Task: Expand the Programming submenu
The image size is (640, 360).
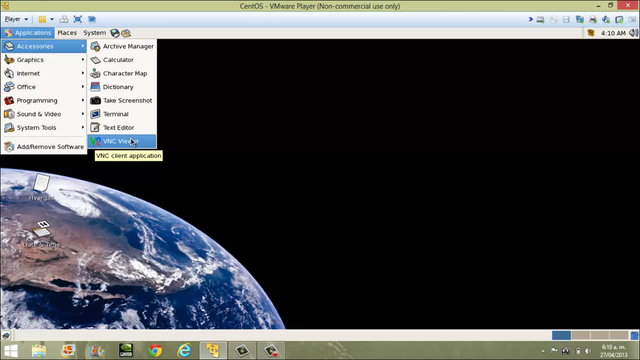Action: pos(44,100)
